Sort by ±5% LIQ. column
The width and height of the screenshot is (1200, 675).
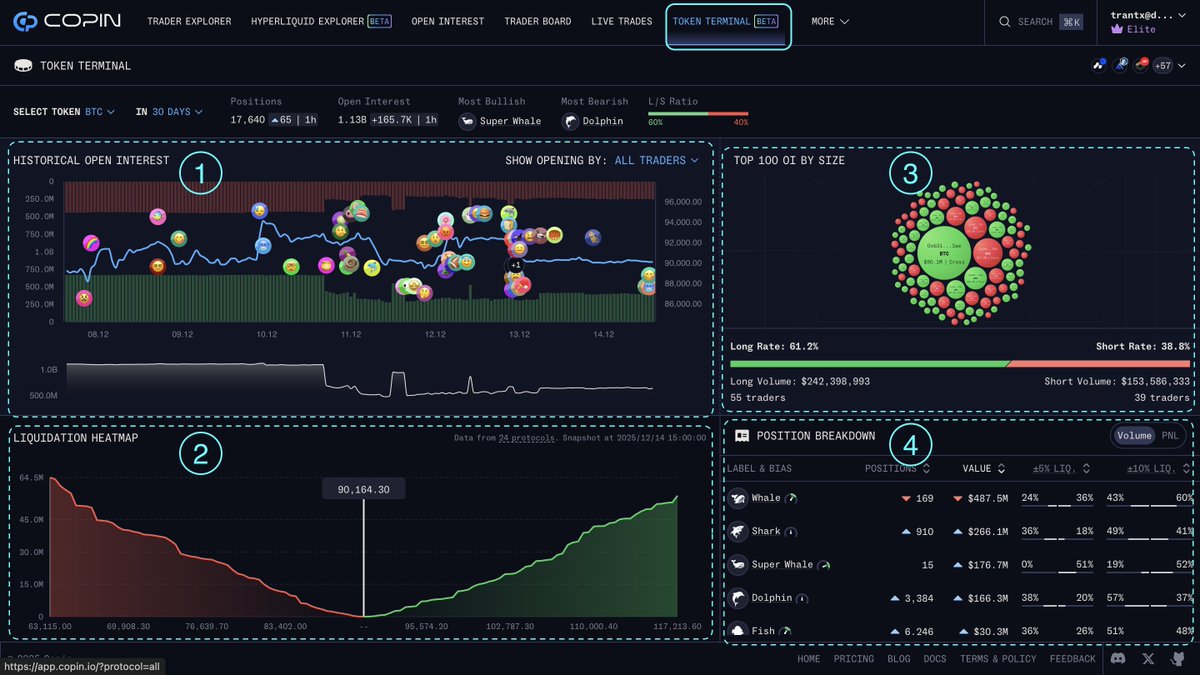point(1062,468)
